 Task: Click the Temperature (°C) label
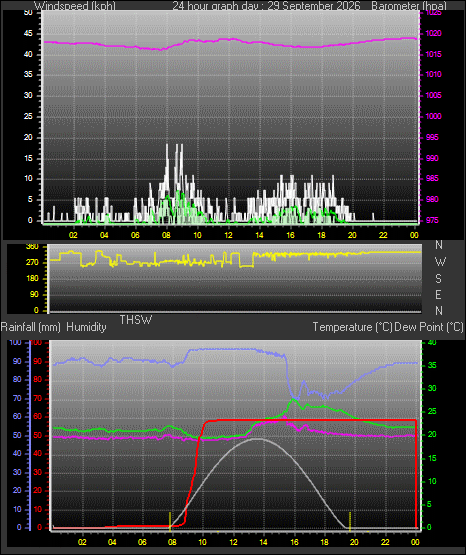click(352, 327)
